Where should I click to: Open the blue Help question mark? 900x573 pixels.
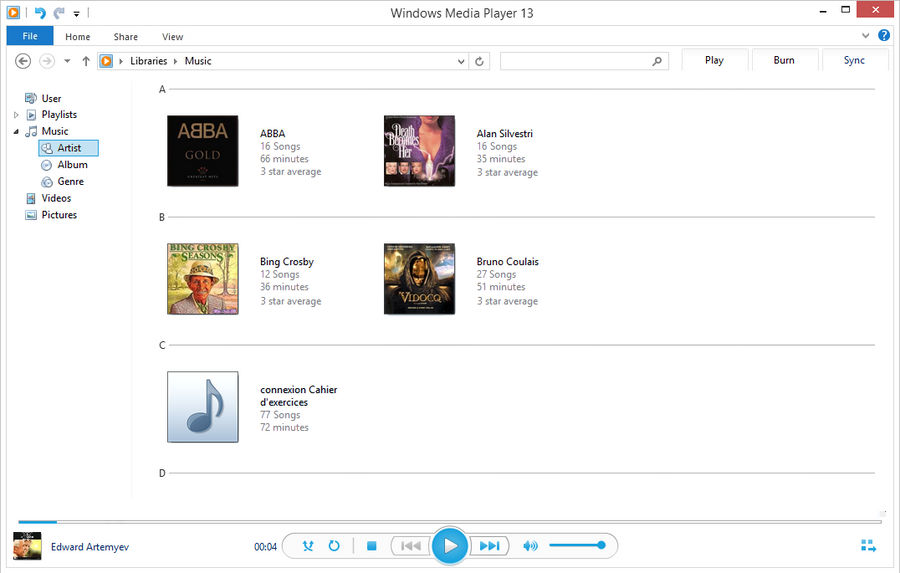[x=884, y=36]
